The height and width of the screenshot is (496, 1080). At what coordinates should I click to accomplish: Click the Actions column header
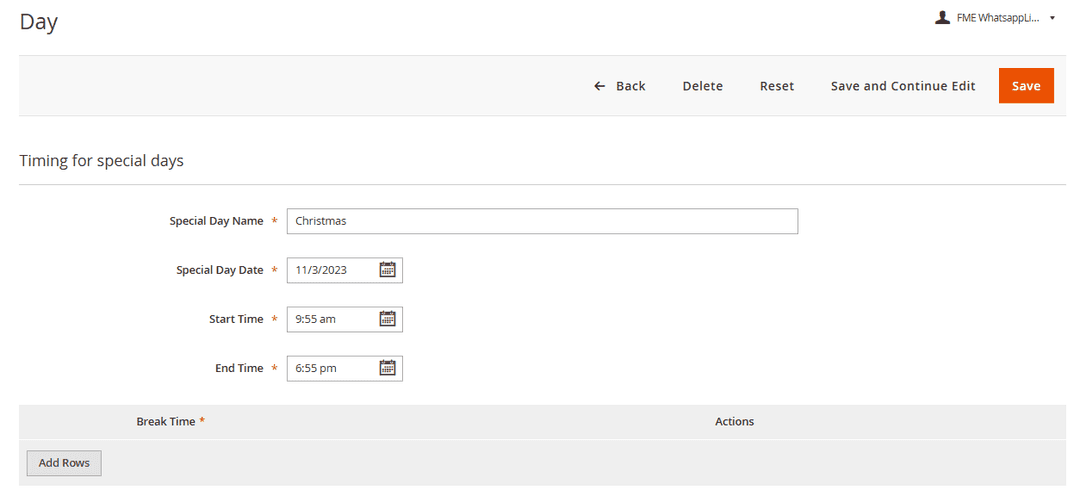click(x=734, y=422)
